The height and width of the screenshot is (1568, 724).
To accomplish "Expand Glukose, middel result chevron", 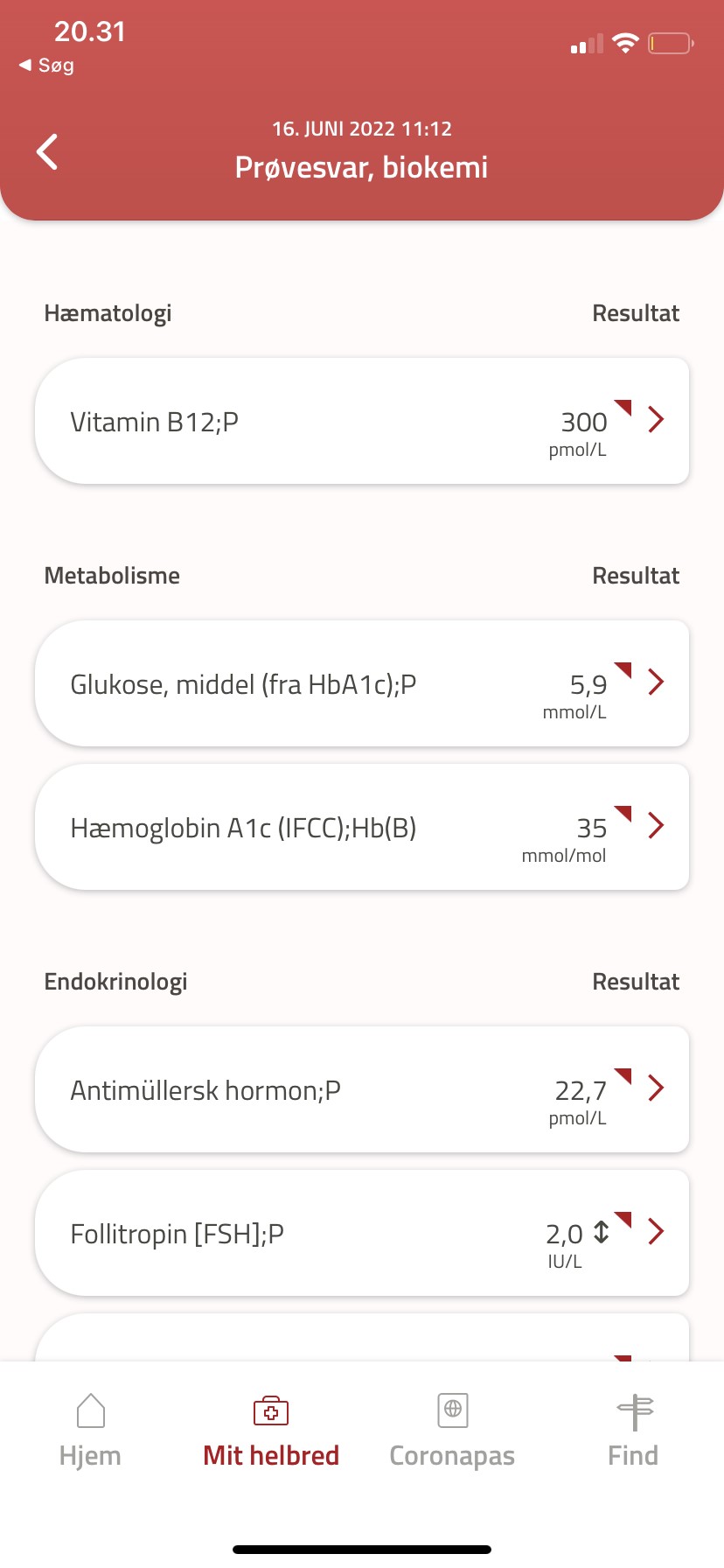I will click(657, 682).
